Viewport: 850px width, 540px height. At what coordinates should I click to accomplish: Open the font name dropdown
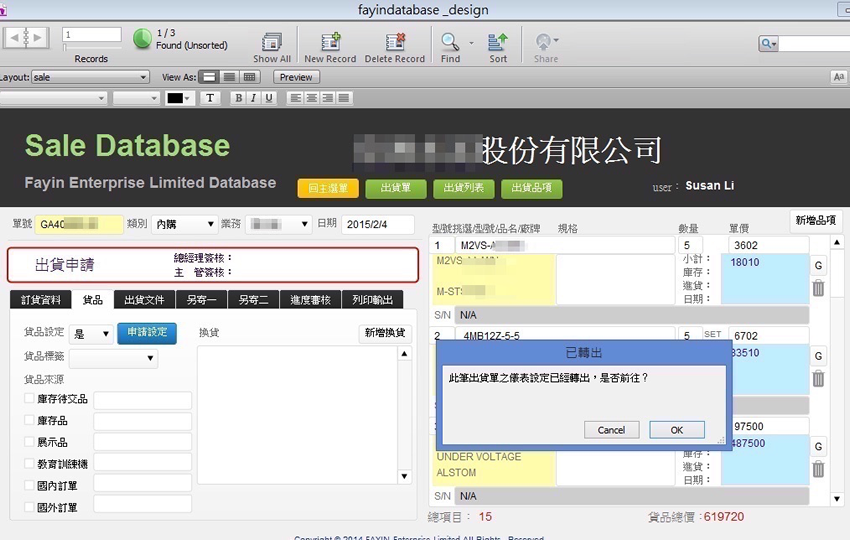point(53,98)
